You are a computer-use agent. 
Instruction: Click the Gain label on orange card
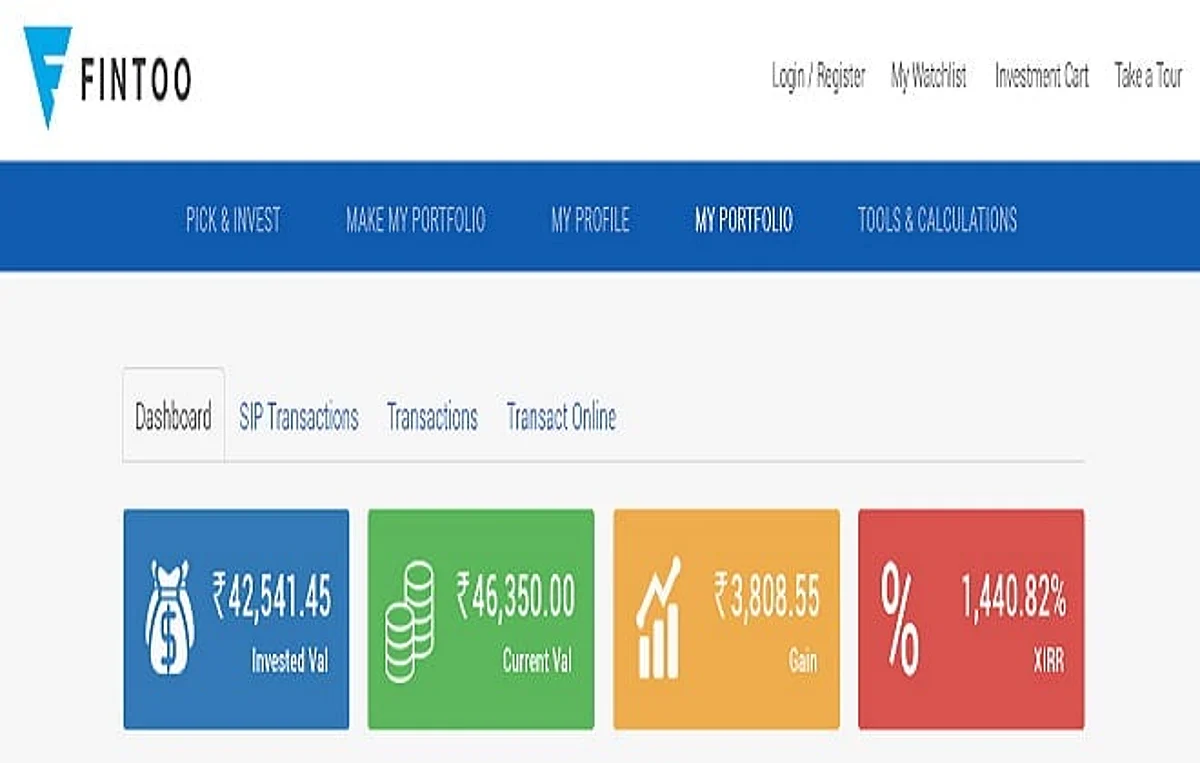pos(802,661)
